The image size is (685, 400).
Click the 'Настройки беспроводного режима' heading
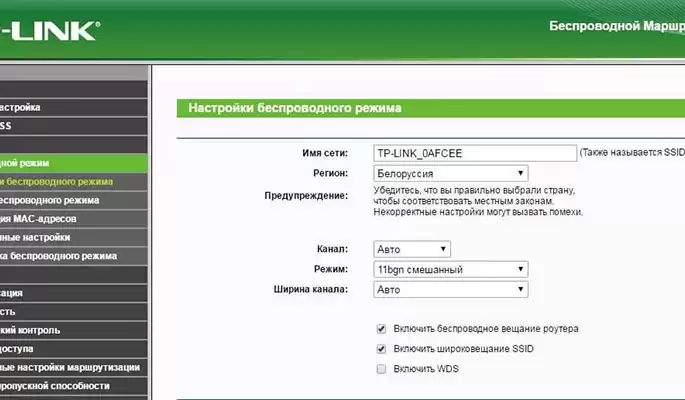295,108
